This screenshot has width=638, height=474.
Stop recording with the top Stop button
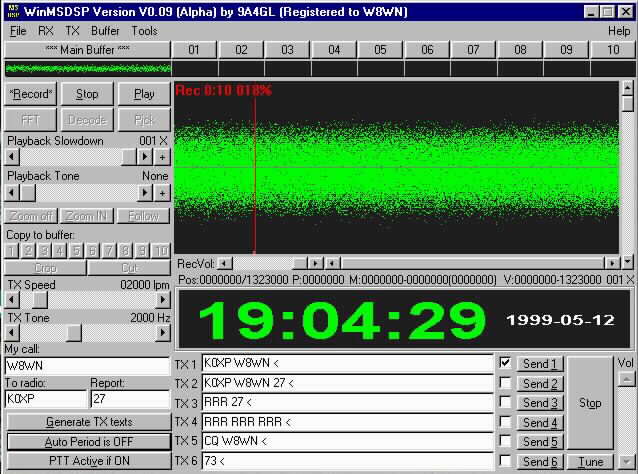click(87, 94)
